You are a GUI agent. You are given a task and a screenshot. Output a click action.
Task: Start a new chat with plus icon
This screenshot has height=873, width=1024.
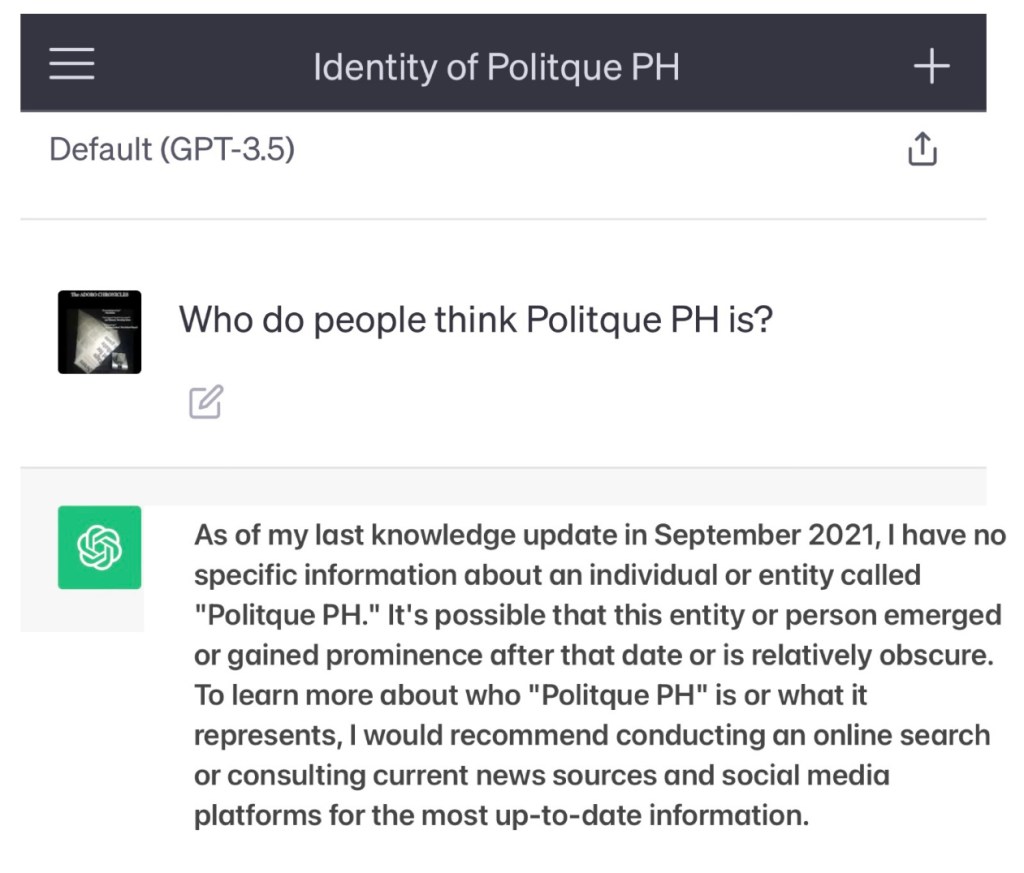pos(931,66)
